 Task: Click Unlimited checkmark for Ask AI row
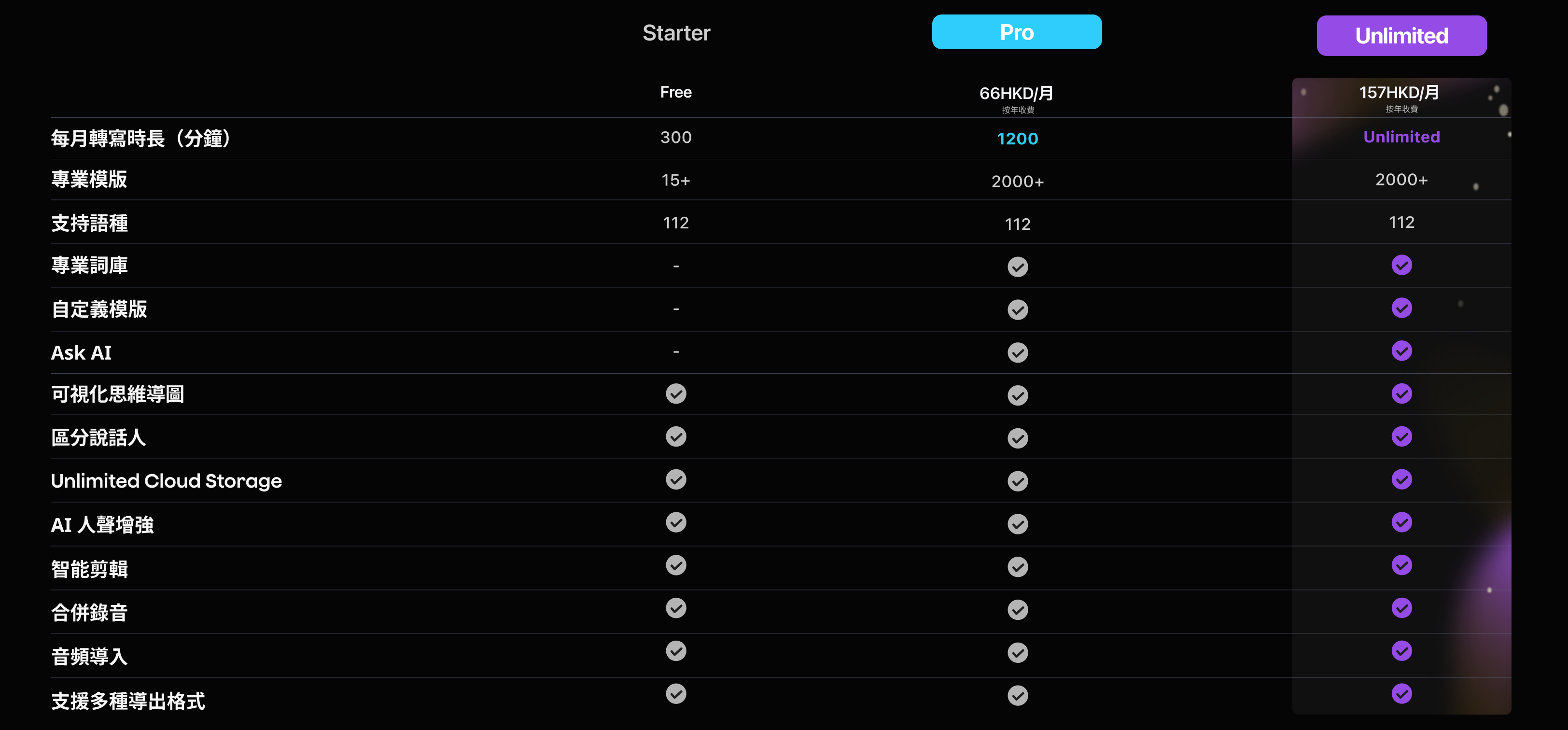click(x=1401, y=351)
